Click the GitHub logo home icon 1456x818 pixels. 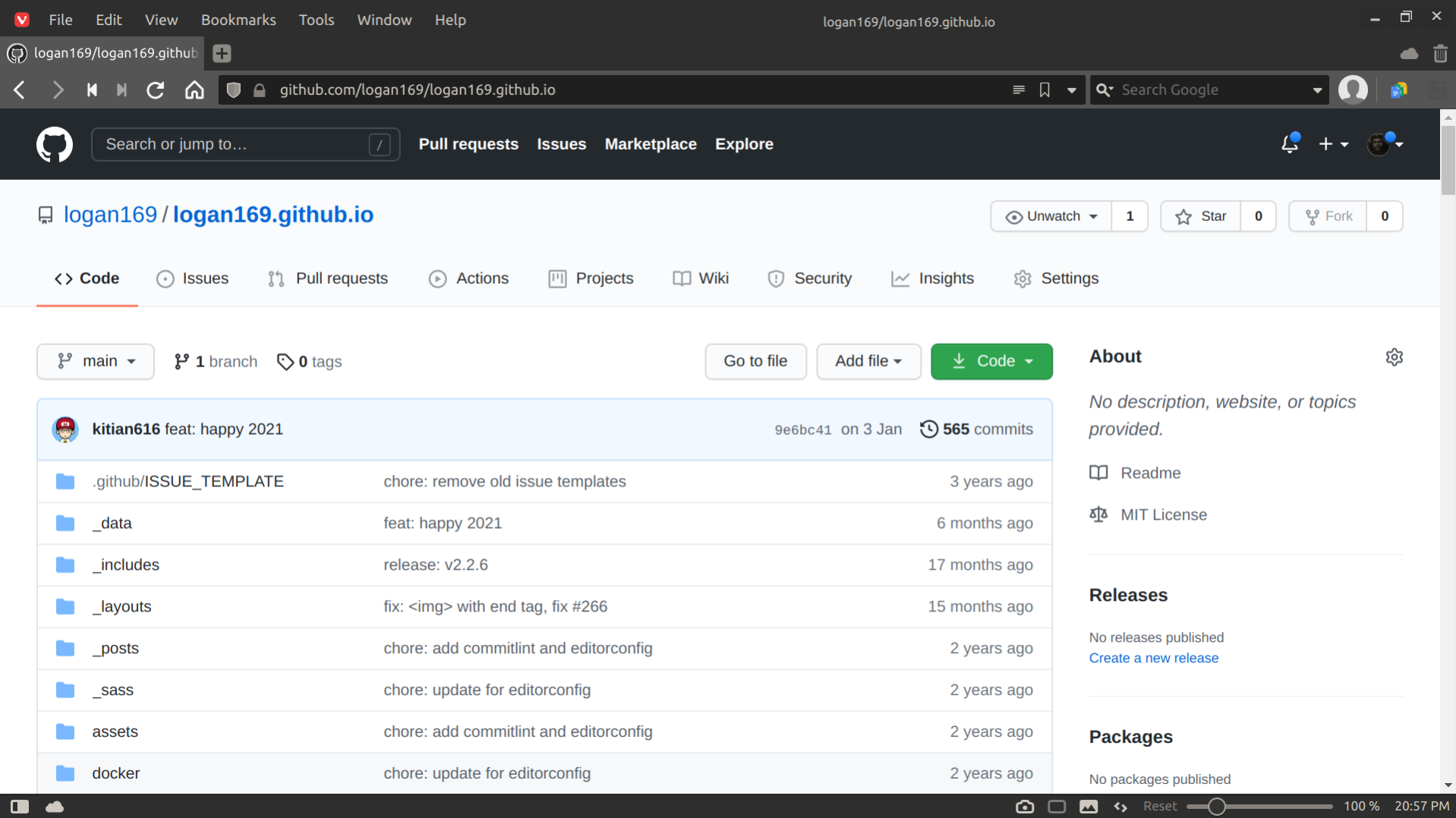tap(55, 144)
